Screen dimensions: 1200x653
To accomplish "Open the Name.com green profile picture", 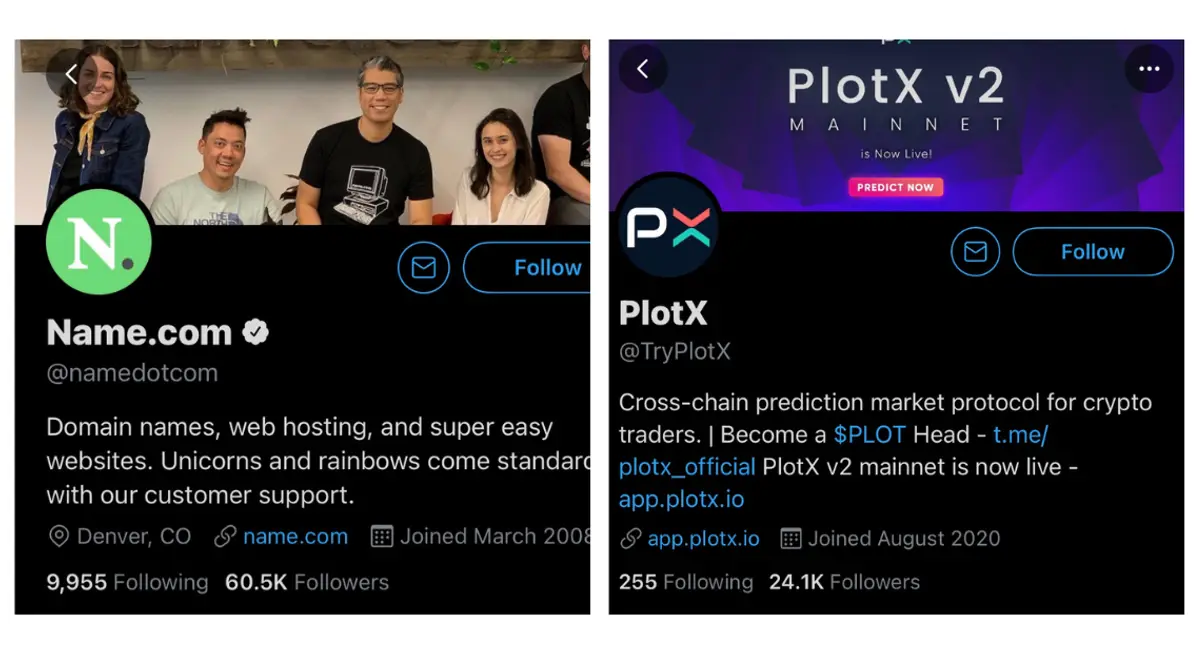I will (x=99, y=242).
